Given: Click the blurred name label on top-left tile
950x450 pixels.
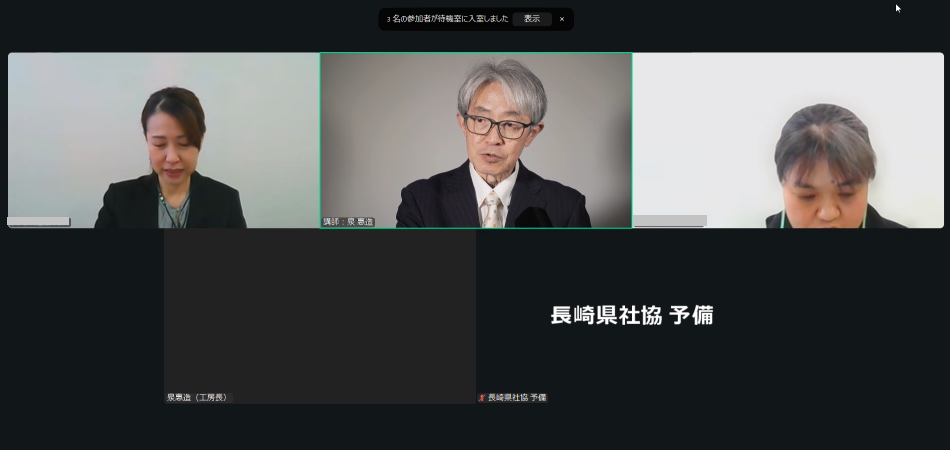Looking at the screenshot, I should point(39,222).
